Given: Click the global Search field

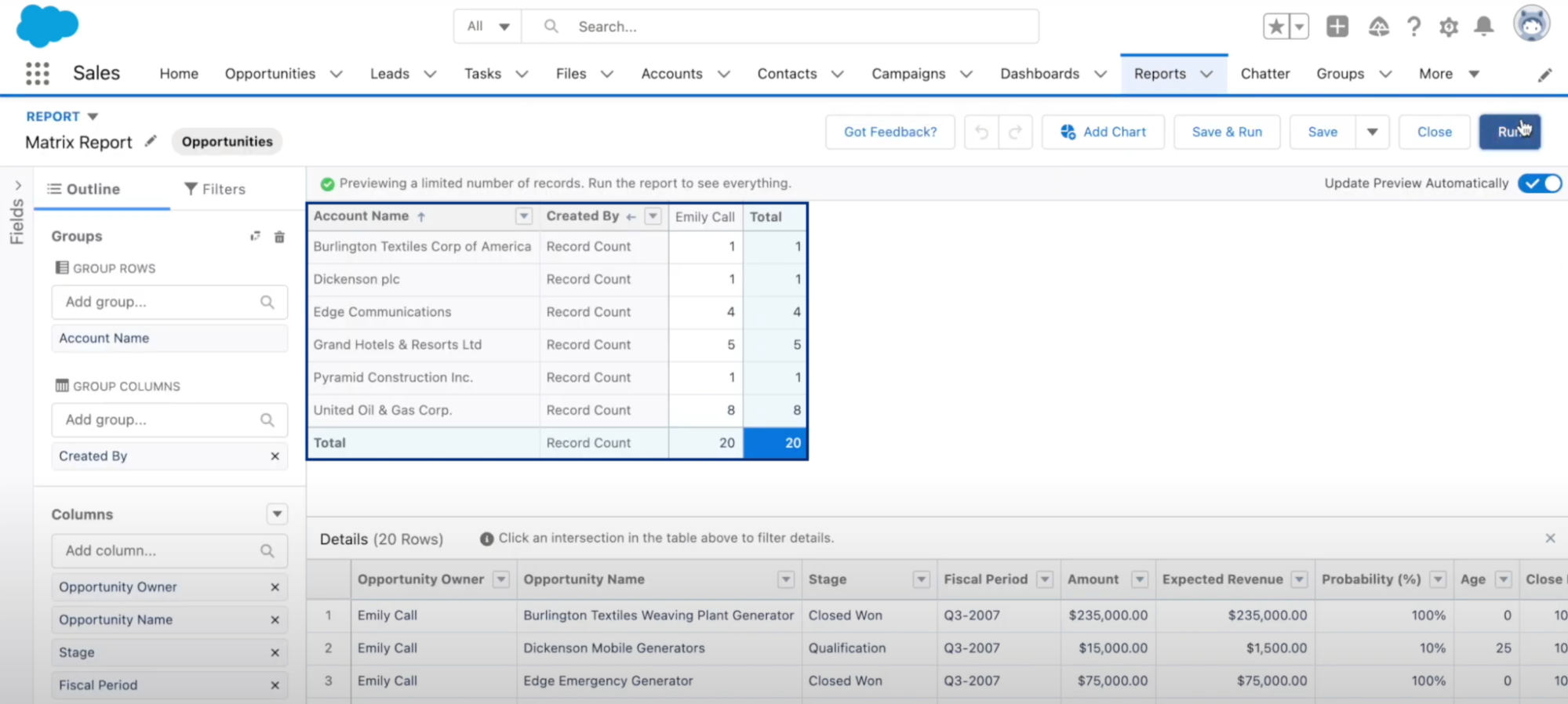Looking at the screenshot, I should point(780,27).
